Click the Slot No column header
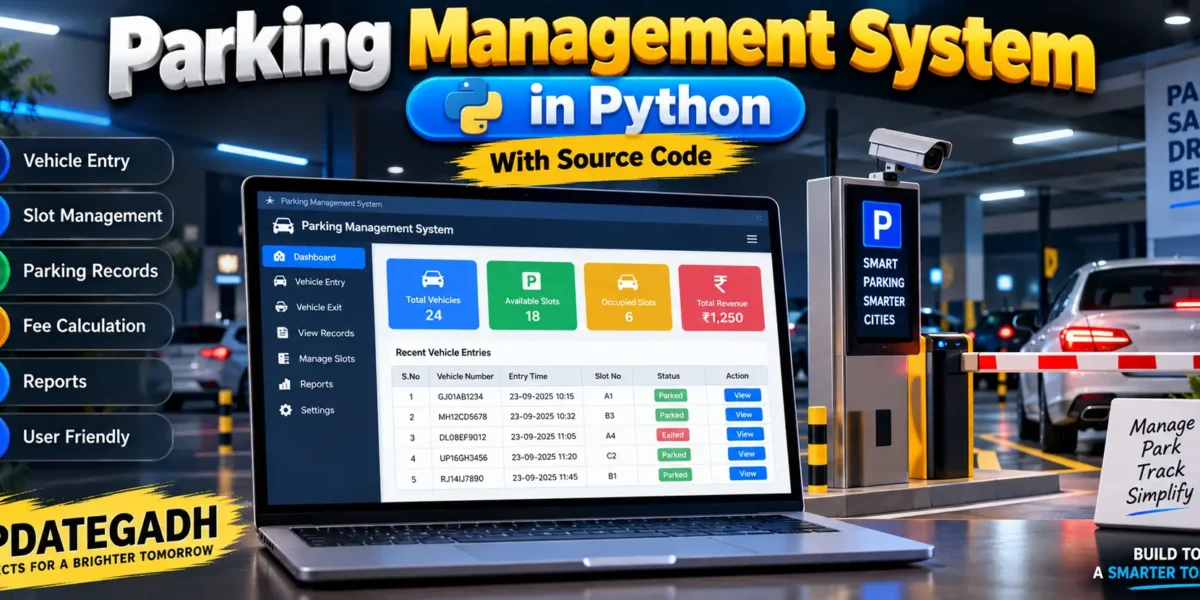 [608, 376]
